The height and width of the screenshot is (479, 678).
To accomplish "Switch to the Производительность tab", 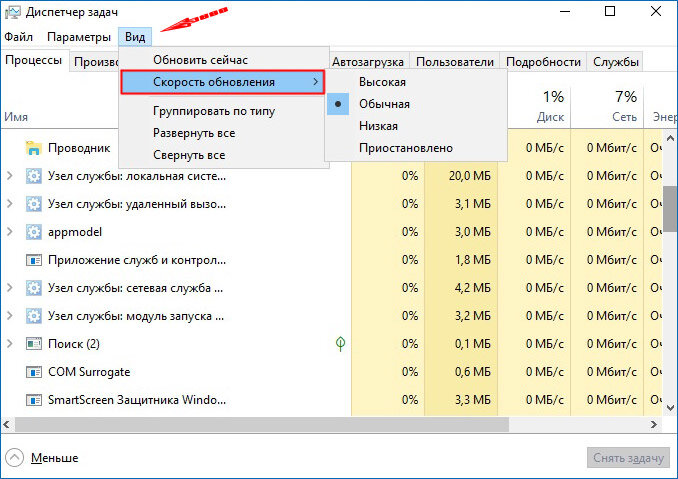I will tap(95, 62).
